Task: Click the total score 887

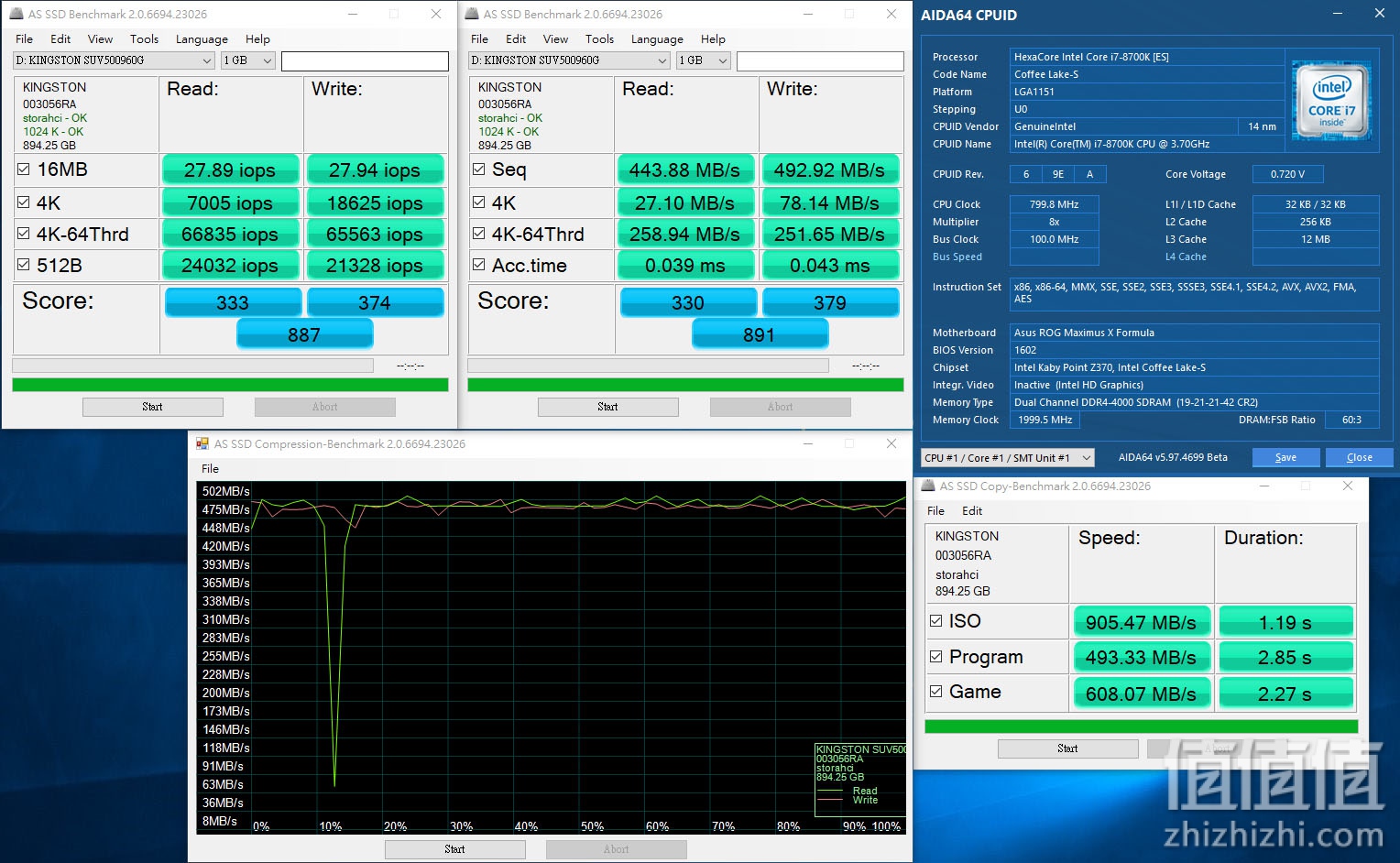Action: pos(304,334)
